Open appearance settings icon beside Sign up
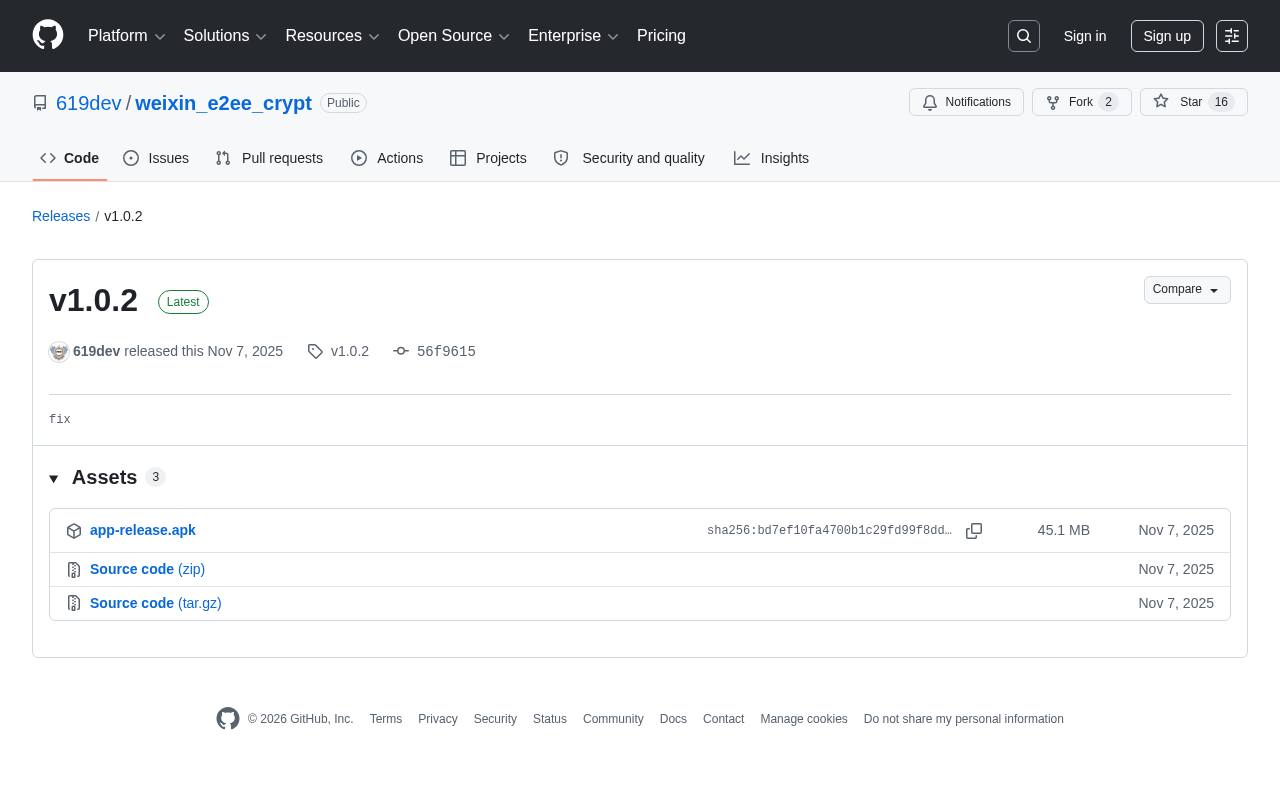The image size is (1280, 800). point(1232,36)
